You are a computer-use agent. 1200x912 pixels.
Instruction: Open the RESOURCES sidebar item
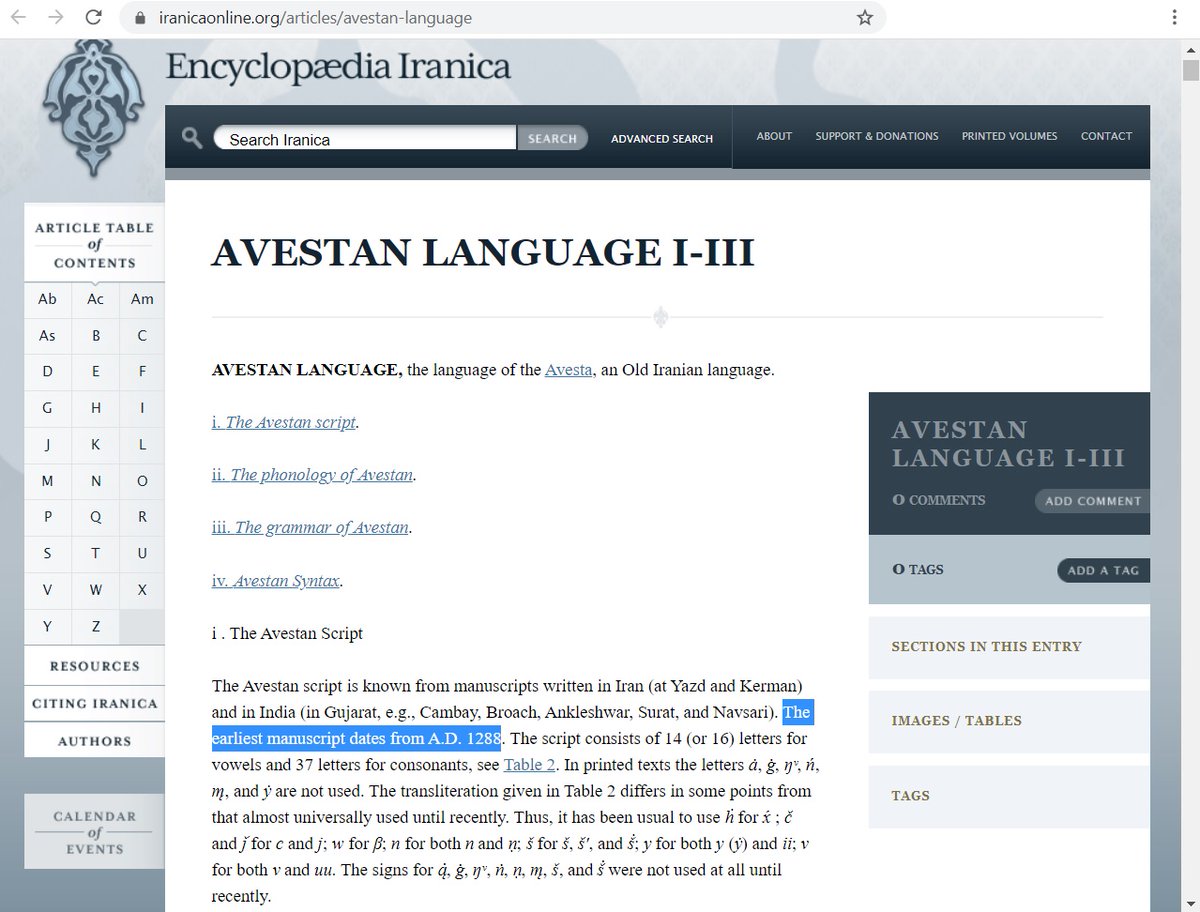pyautogui.click(x=95, y=666)
